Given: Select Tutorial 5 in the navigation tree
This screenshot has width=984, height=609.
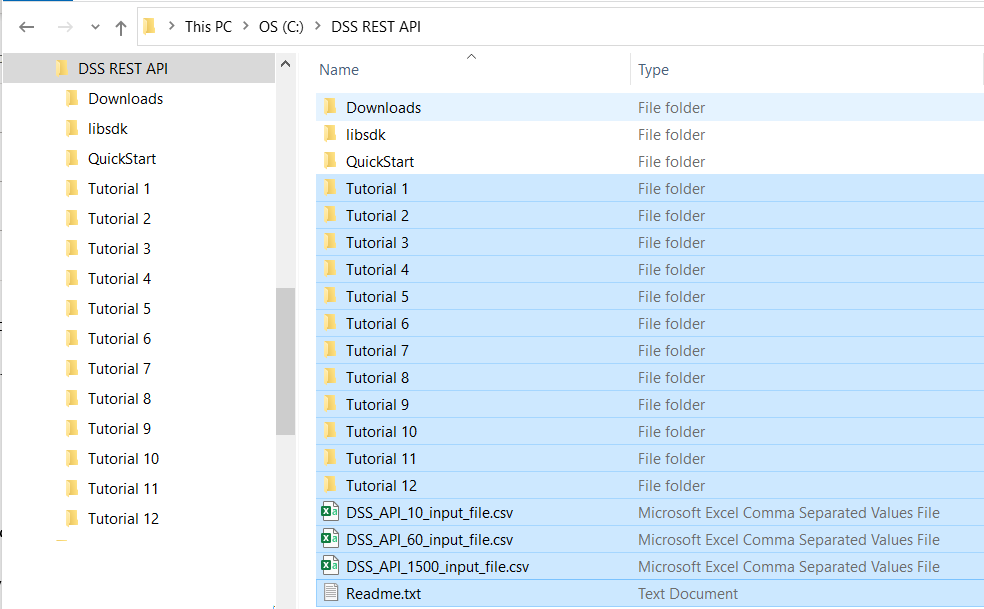Looking at the screenshot, I should pyautogui.click(x=119, y=309).
